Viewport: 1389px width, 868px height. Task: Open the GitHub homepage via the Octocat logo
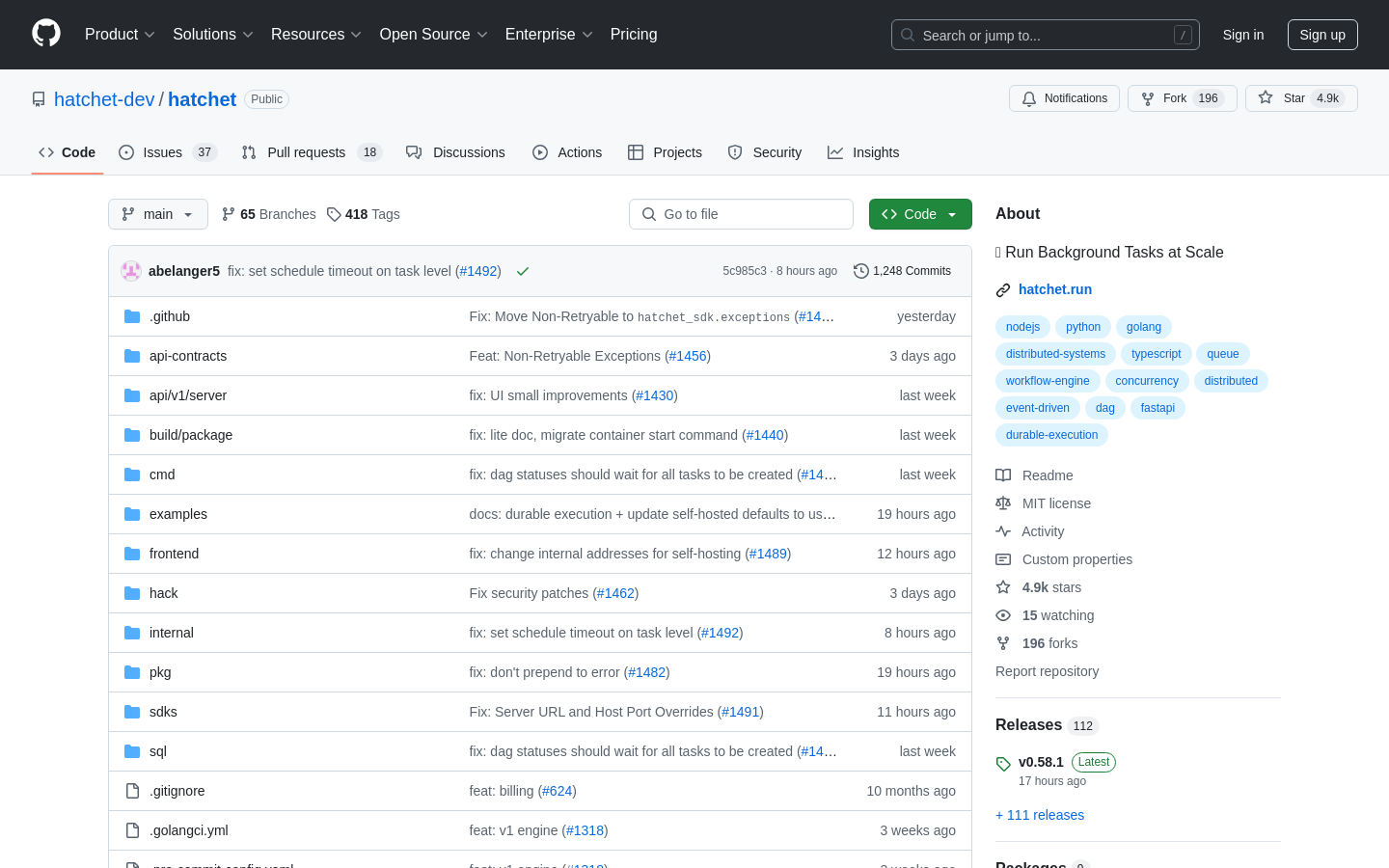coord(46,34)
